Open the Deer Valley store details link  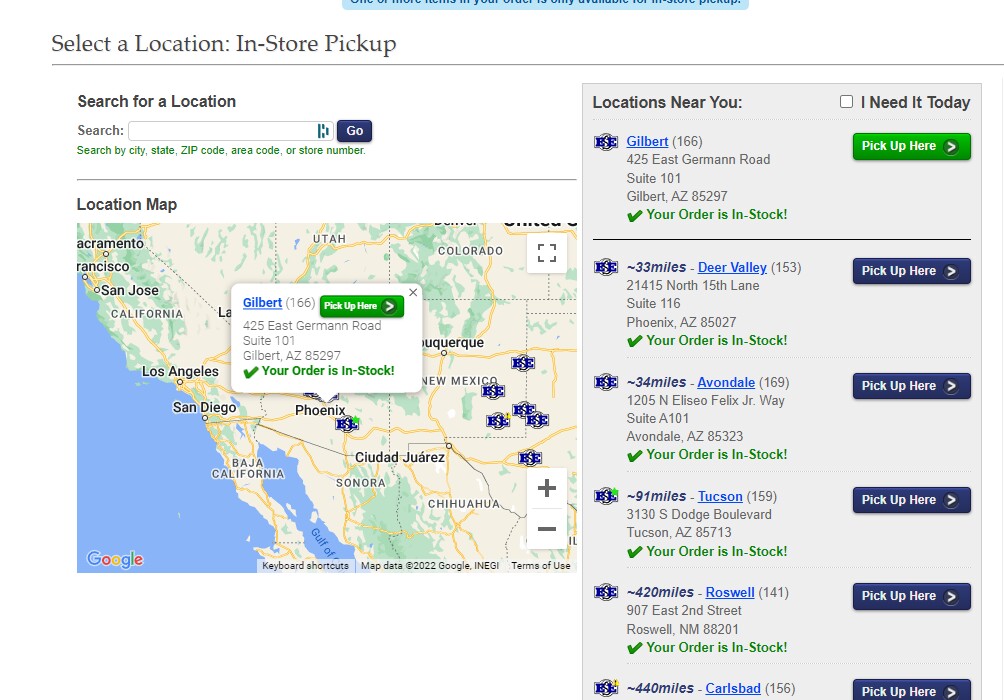coord(734,267)
